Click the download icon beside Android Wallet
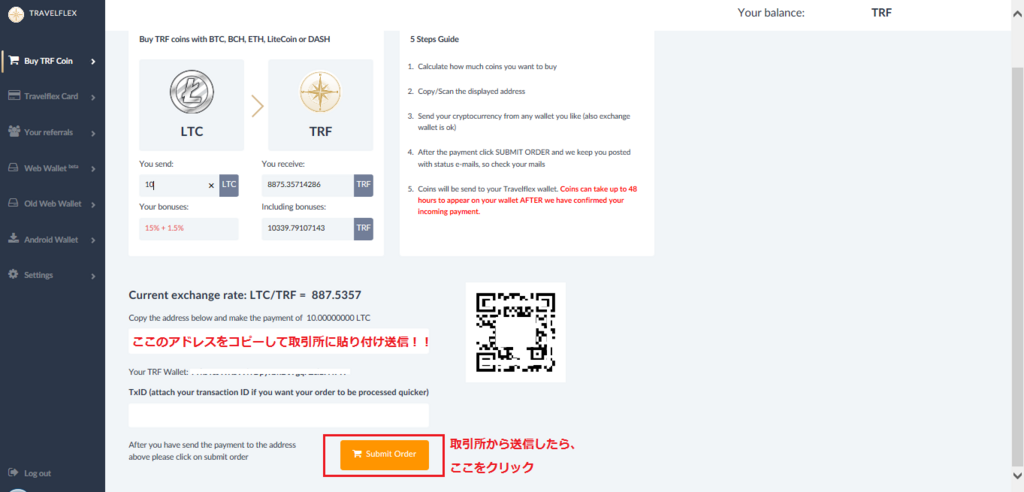The width and height of the screenshot is (1024, 492). [x=13, y=239]
